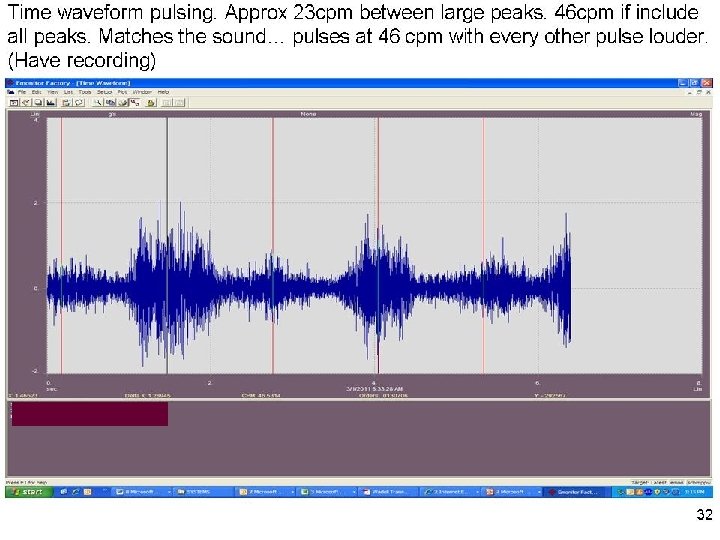
Task: Open the Windows Start button
Action: (x=27, y=492)
